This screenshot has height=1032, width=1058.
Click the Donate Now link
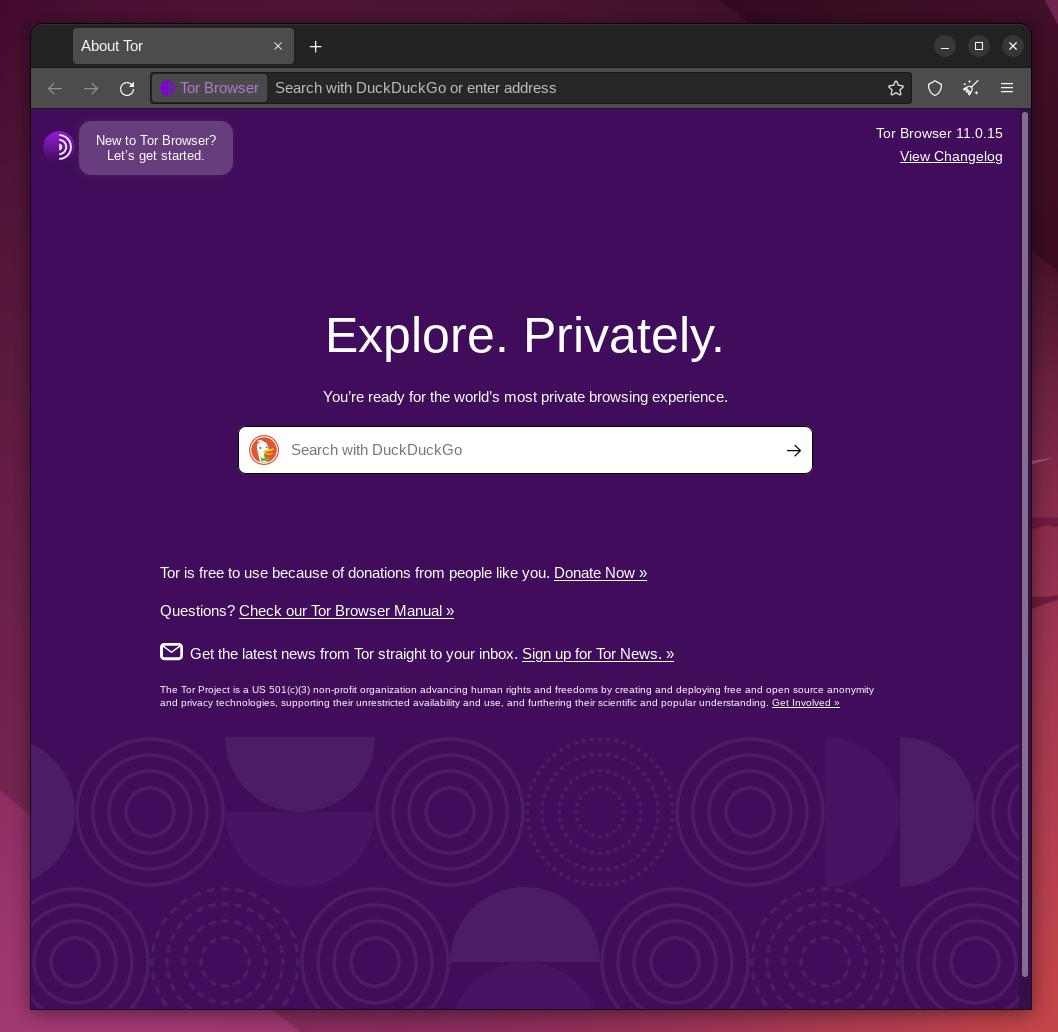600,573
